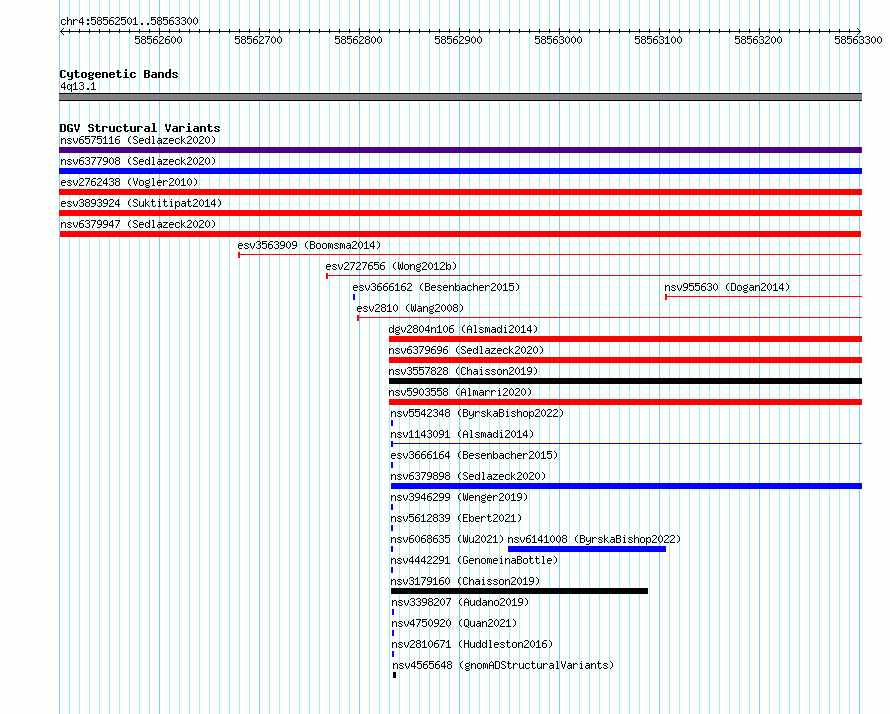Click the black nsv3179160 feature bar
This screenshot has width=890, height=714.
[519, 591]
